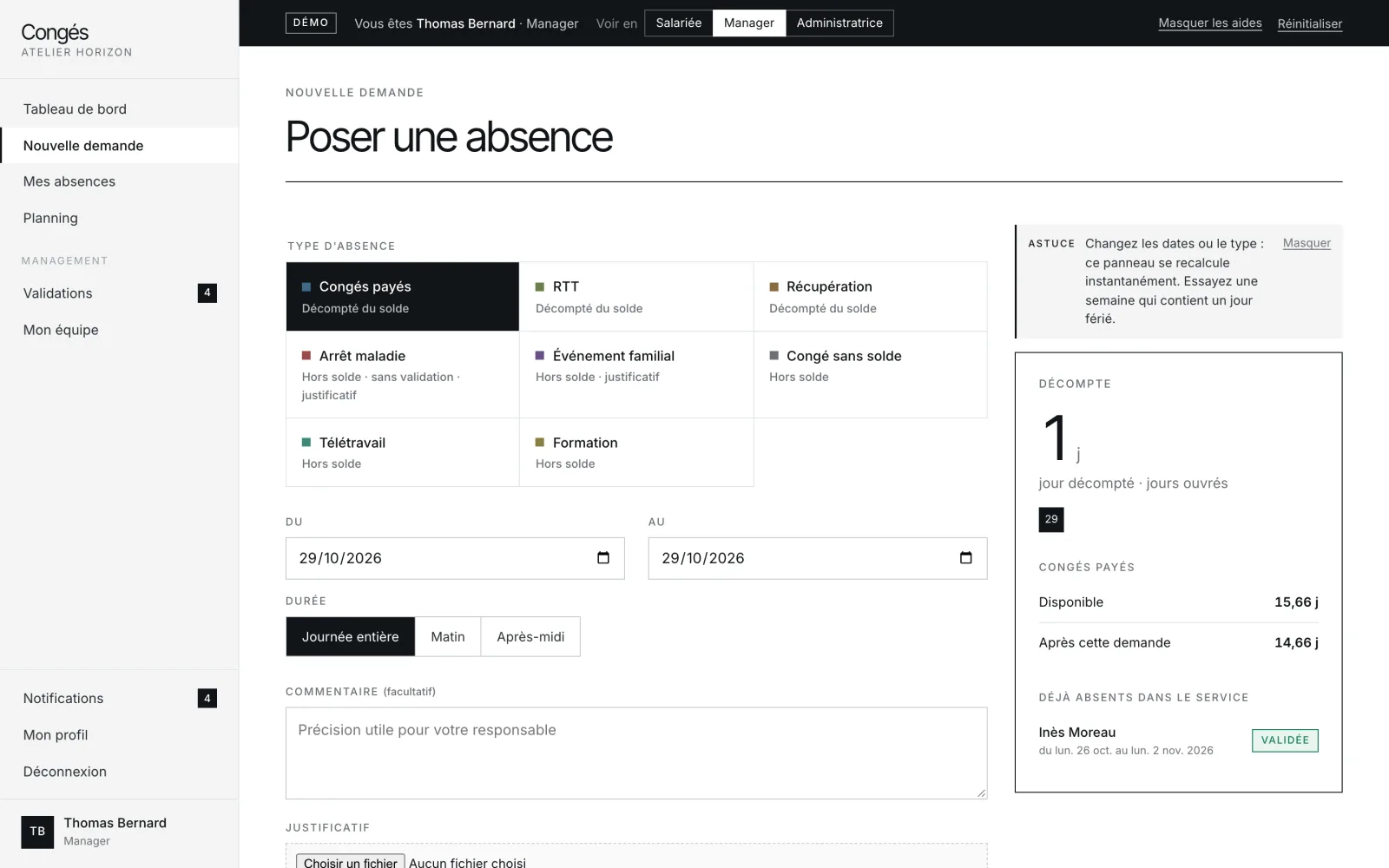Viewport: 1389px width, 868px height.
Task: Click the Validations count badge
Action: [x=207, y=293]
